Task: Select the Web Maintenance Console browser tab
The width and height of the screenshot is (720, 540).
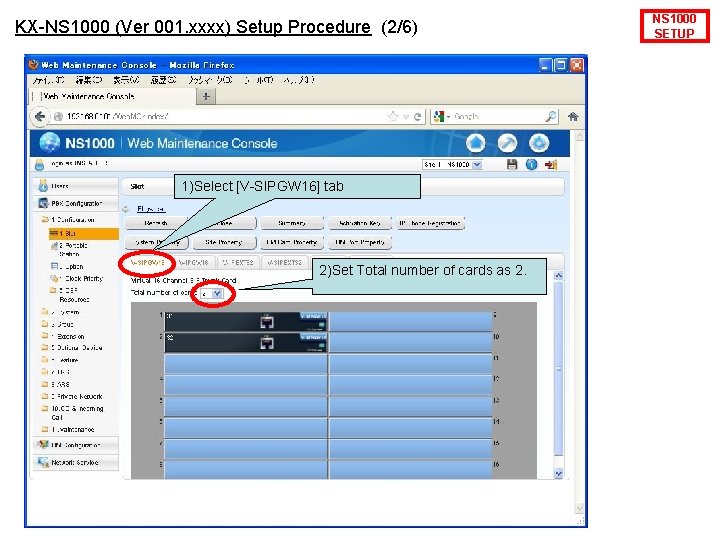Action: (x=113, y=96)
